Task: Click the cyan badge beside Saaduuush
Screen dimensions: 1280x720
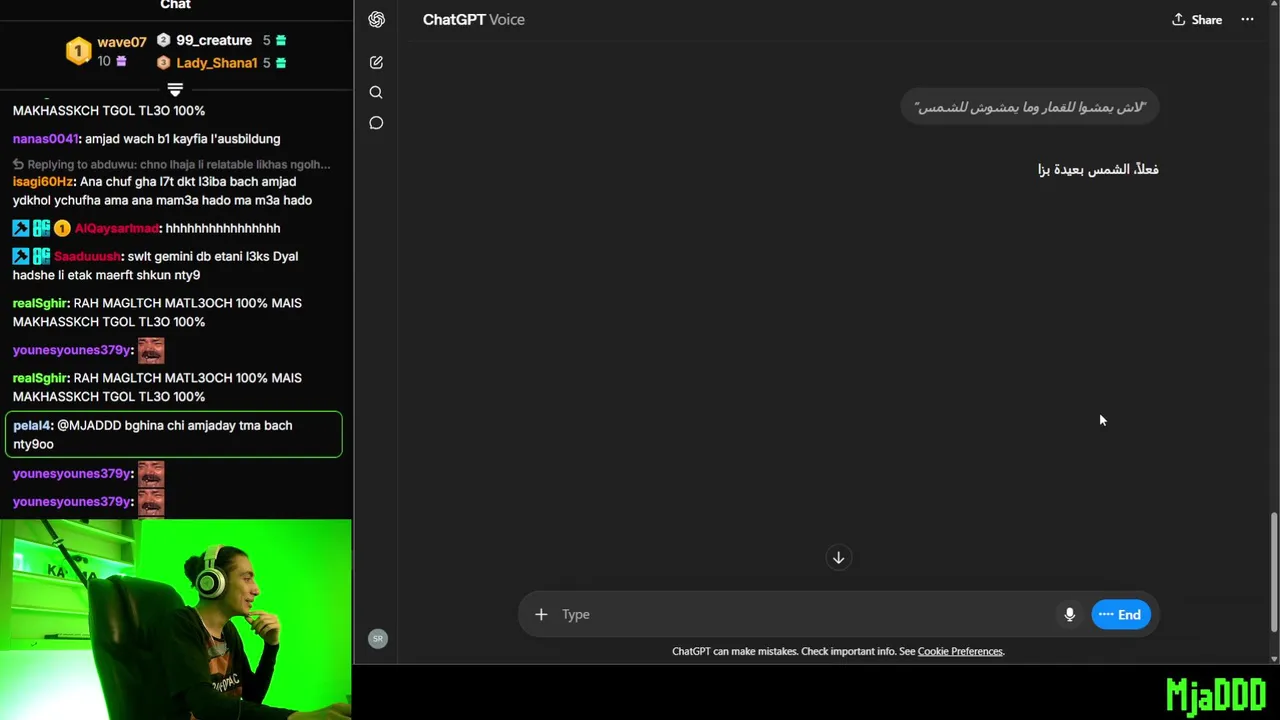Action: tap(41, 256)
